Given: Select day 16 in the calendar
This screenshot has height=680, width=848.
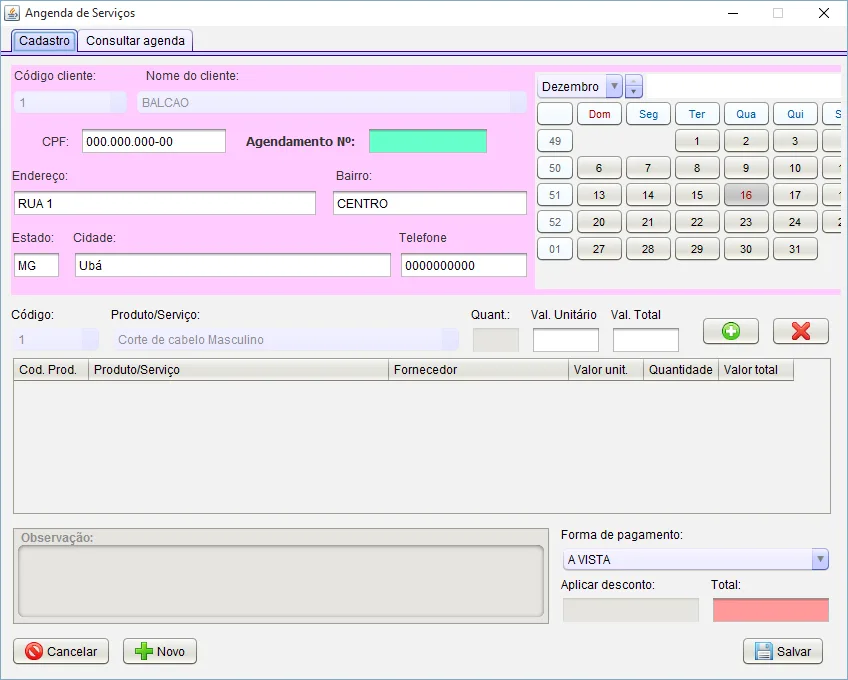Looking at the screenshot, I should click(746, 195).
